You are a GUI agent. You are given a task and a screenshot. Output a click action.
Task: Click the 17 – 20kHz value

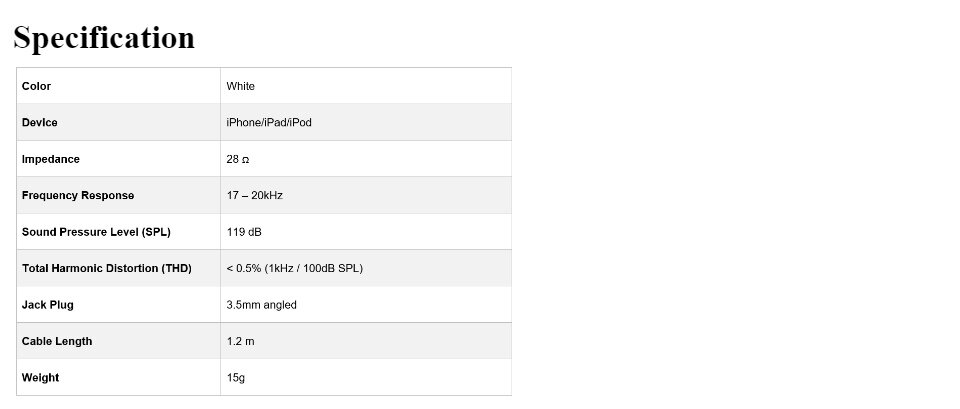pos(254,195)
